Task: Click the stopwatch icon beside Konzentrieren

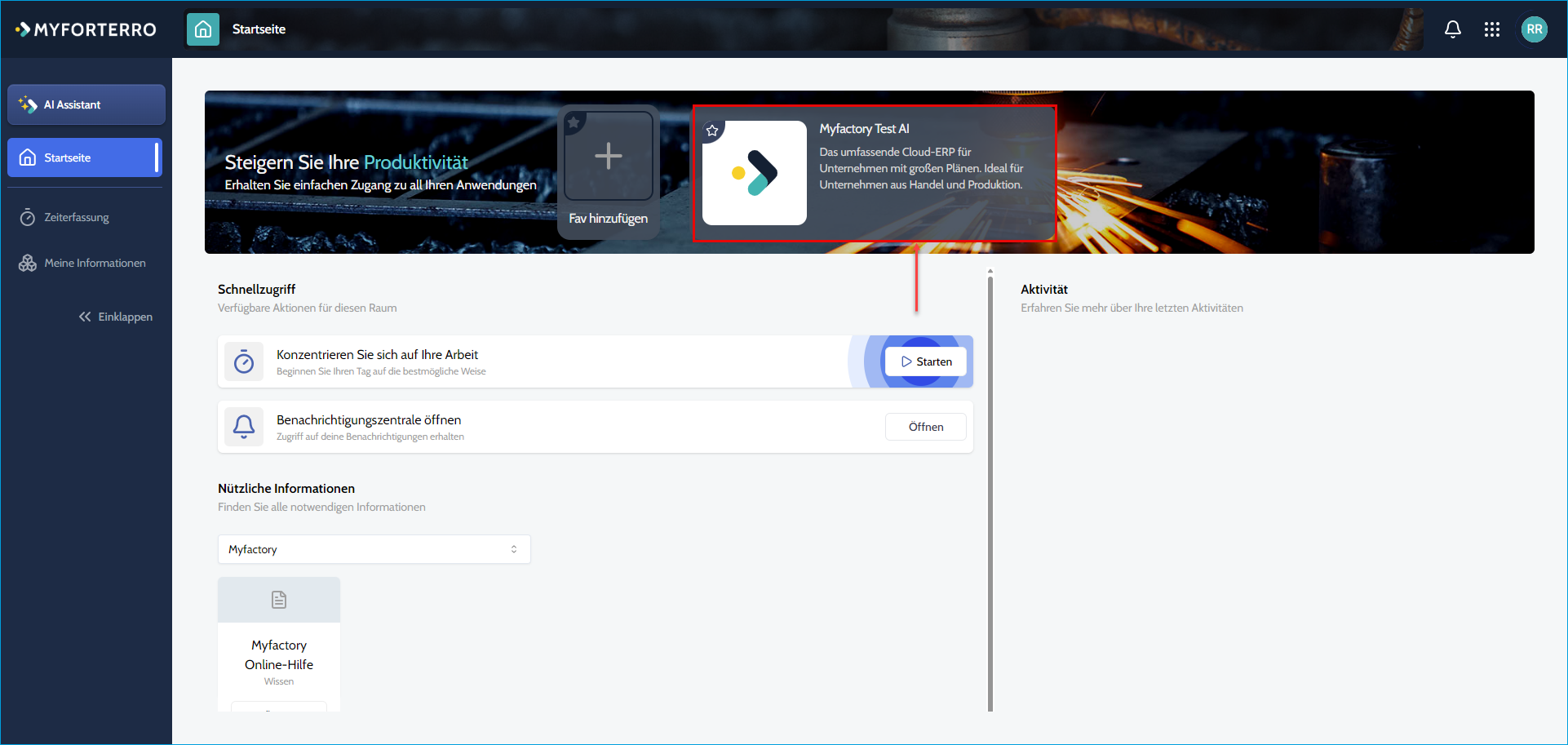Action: click(244, 361)
